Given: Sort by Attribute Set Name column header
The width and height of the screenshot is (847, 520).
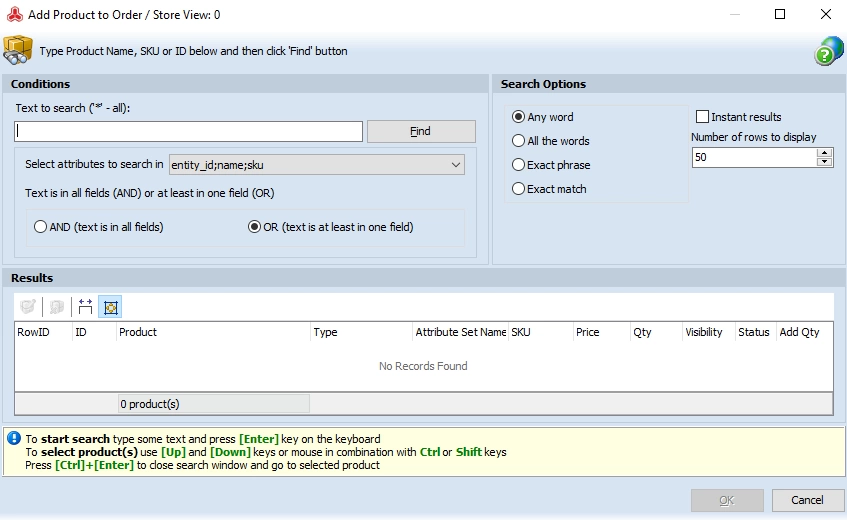Looking at the screenshot, I should [460, 332].
